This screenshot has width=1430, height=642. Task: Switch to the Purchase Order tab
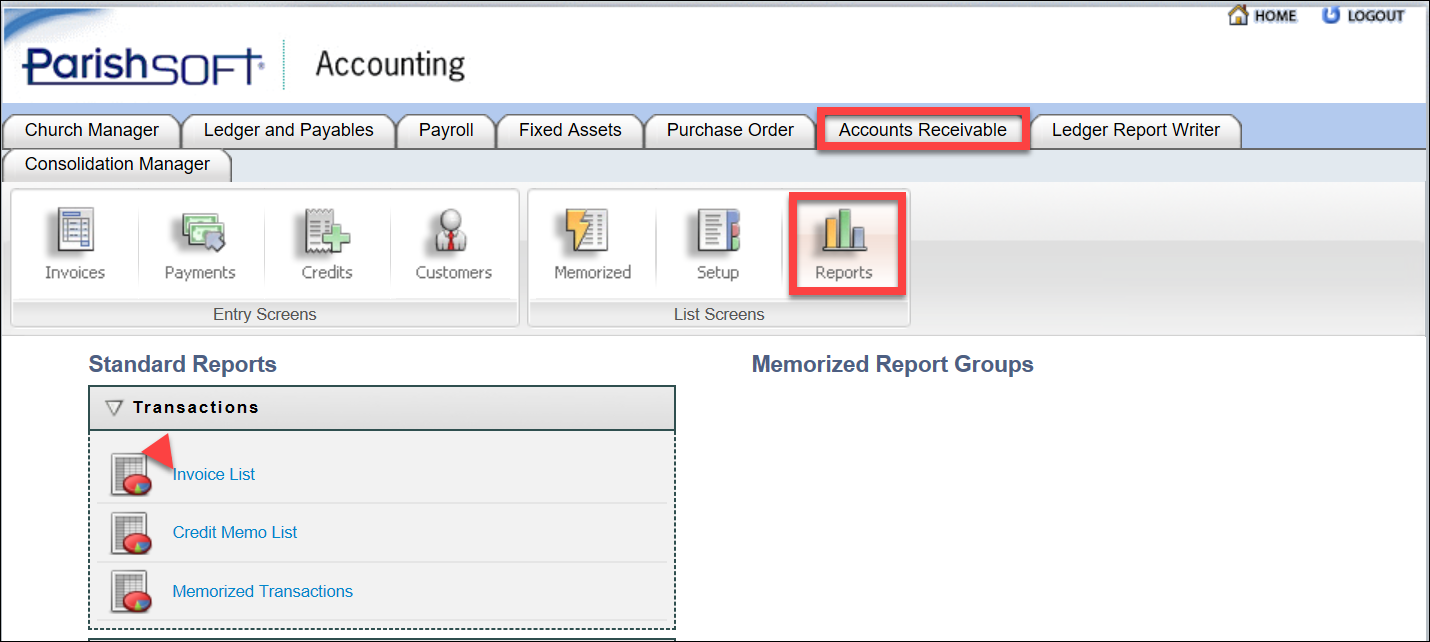coord(730,130)
